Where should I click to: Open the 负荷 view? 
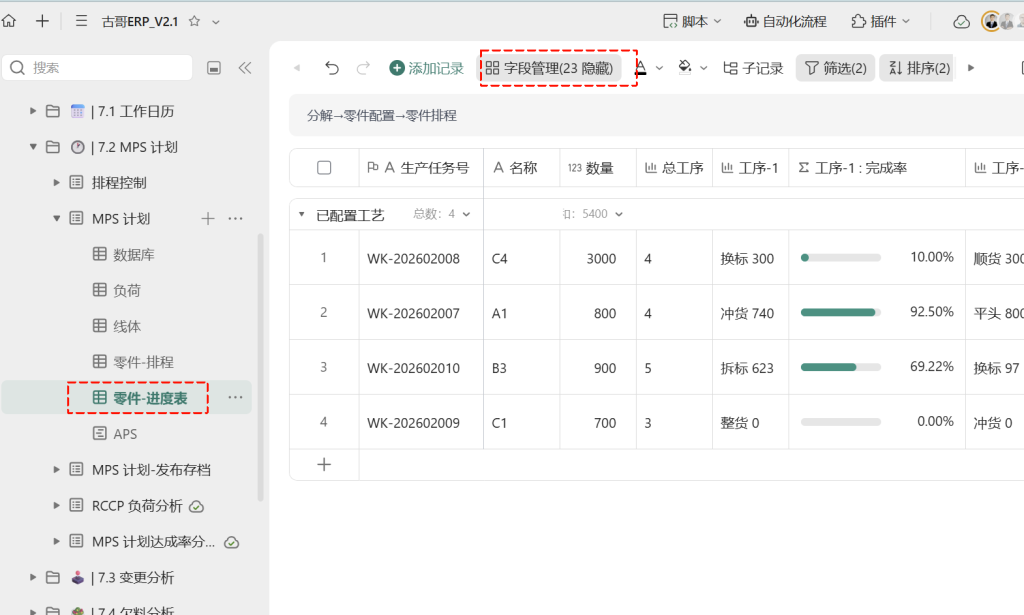(117, 291)
